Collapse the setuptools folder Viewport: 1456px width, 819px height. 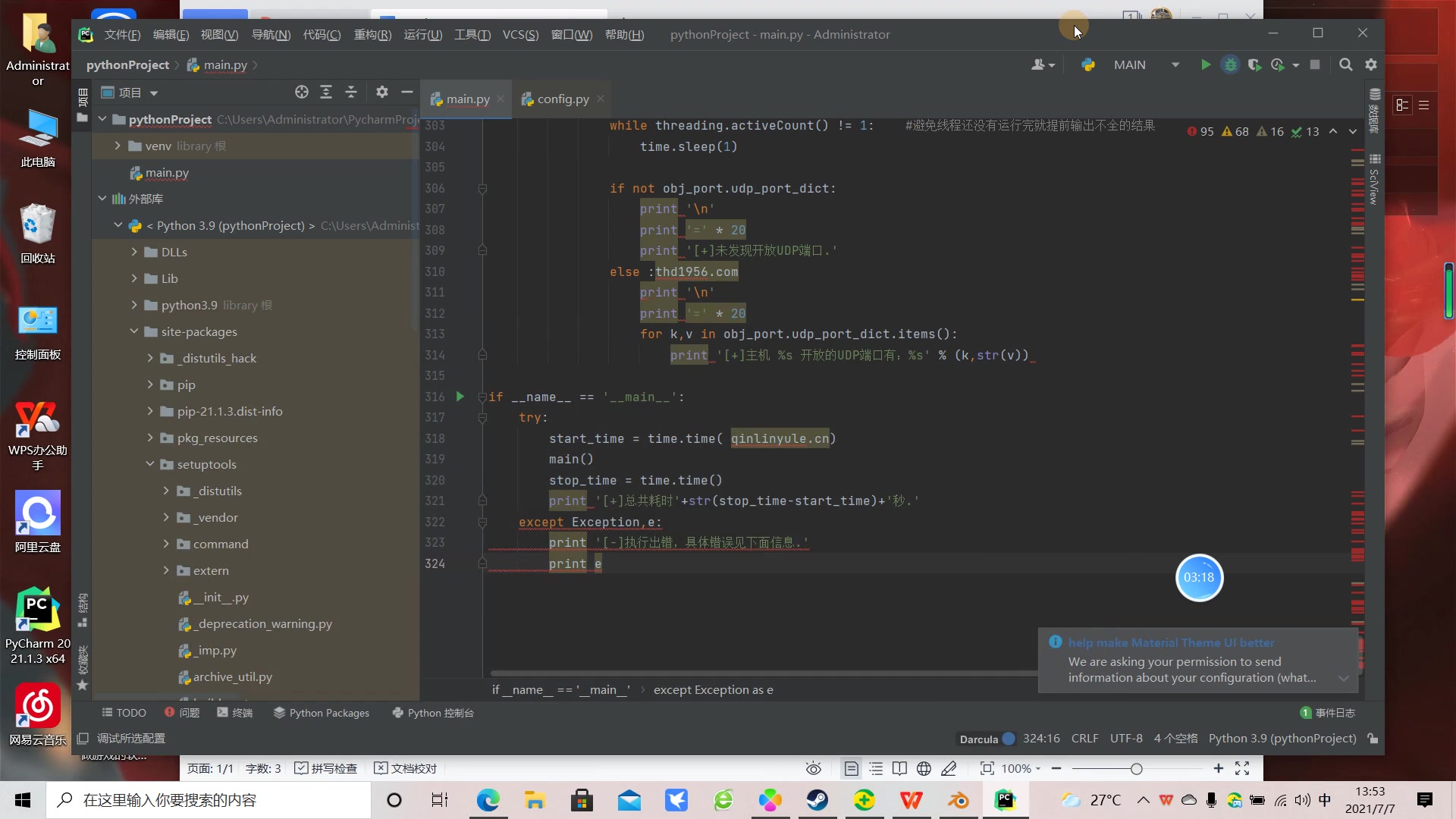[150, 464]
